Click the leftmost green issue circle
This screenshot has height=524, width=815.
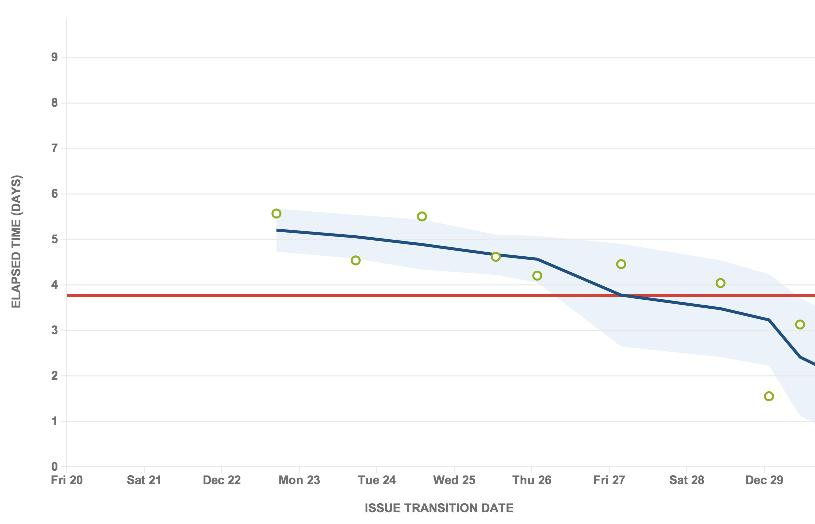point(277,214)
